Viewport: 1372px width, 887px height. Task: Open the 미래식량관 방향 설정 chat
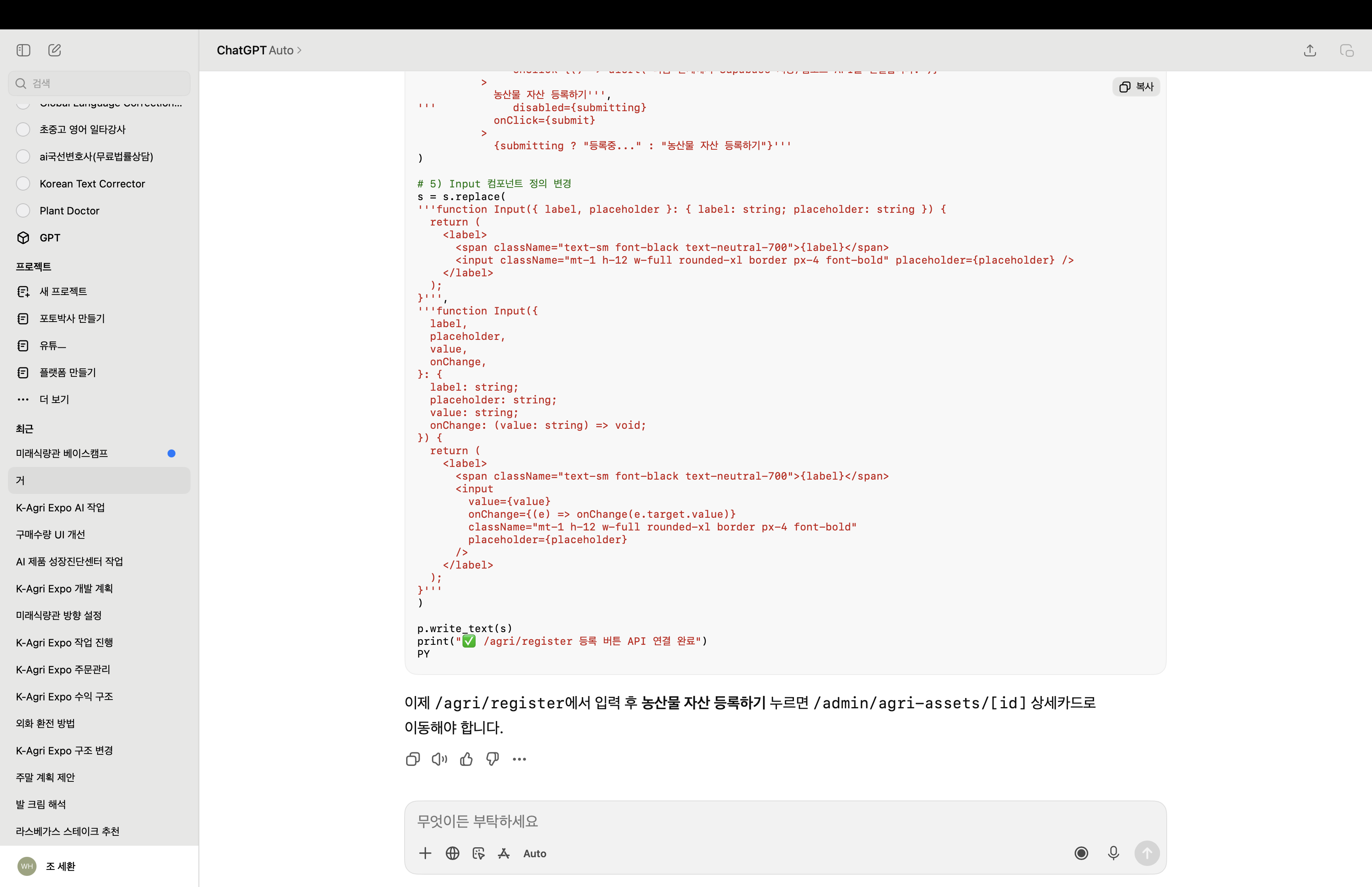[x=99, y=616]
